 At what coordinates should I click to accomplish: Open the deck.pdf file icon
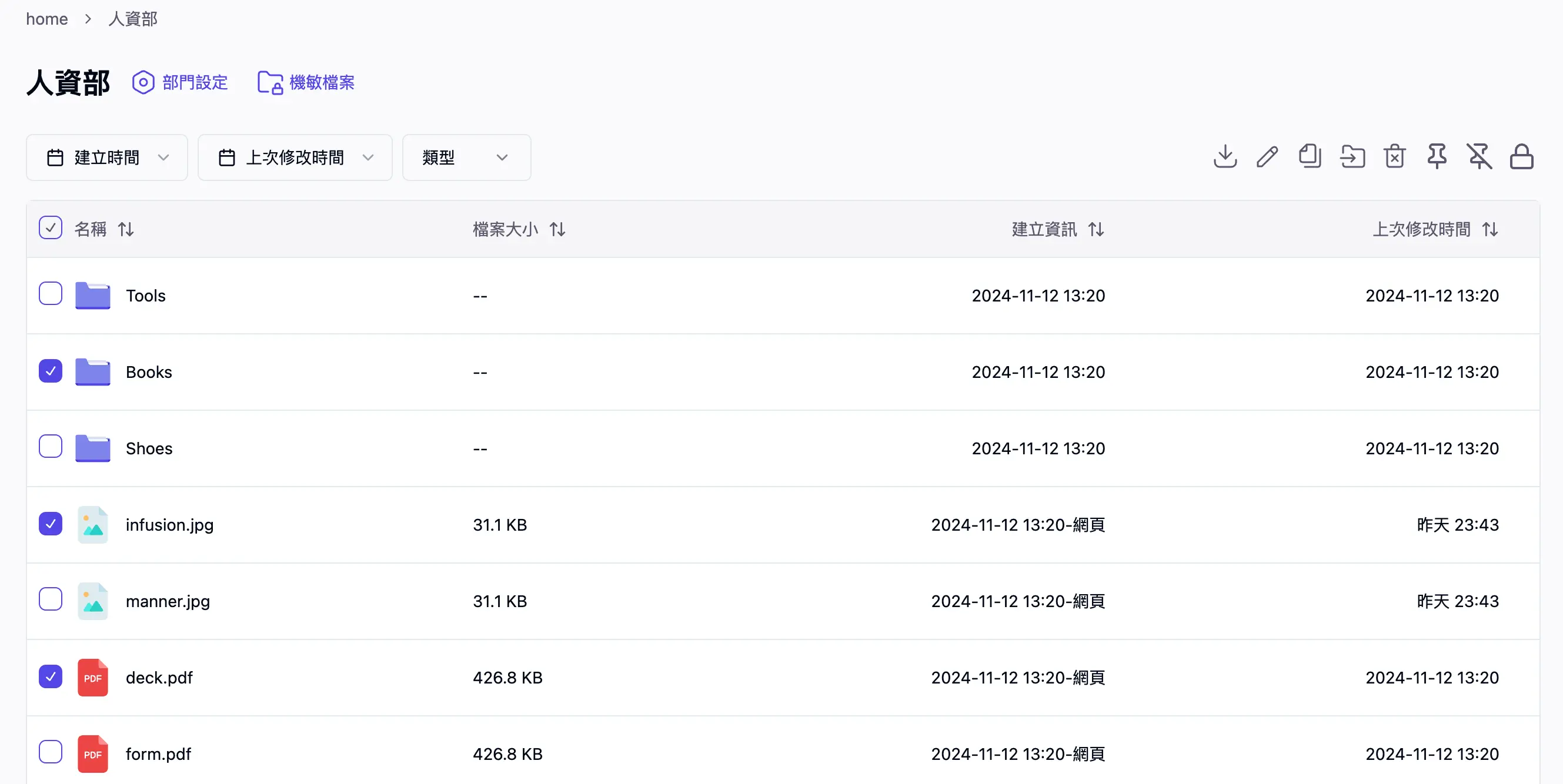(x=92, y=677)
